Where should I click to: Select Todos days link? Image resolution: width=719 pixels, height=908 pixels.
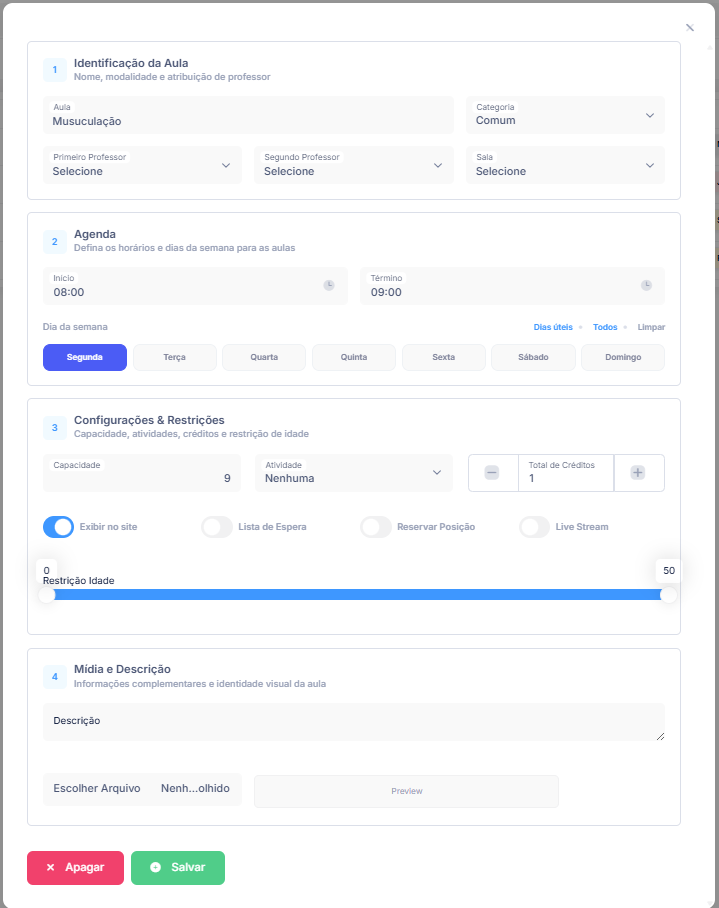(605, 327)
